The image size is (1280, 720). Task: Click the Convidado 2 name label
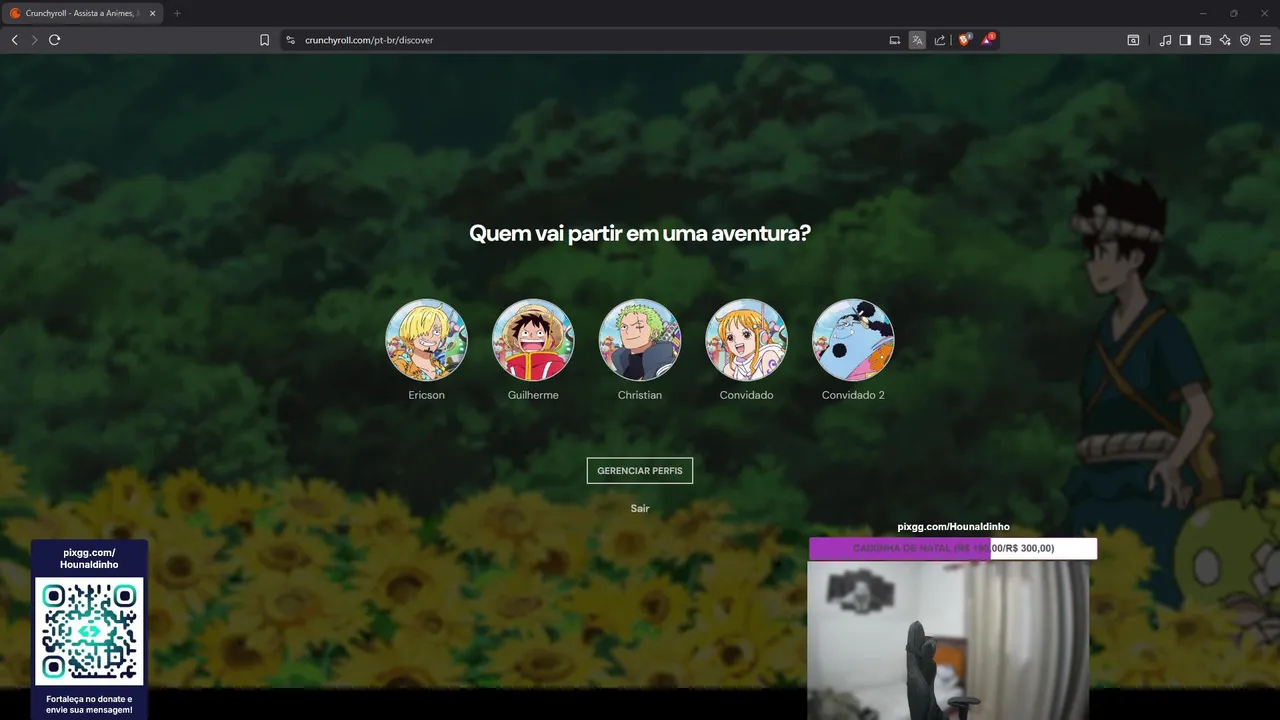[853, 395]
